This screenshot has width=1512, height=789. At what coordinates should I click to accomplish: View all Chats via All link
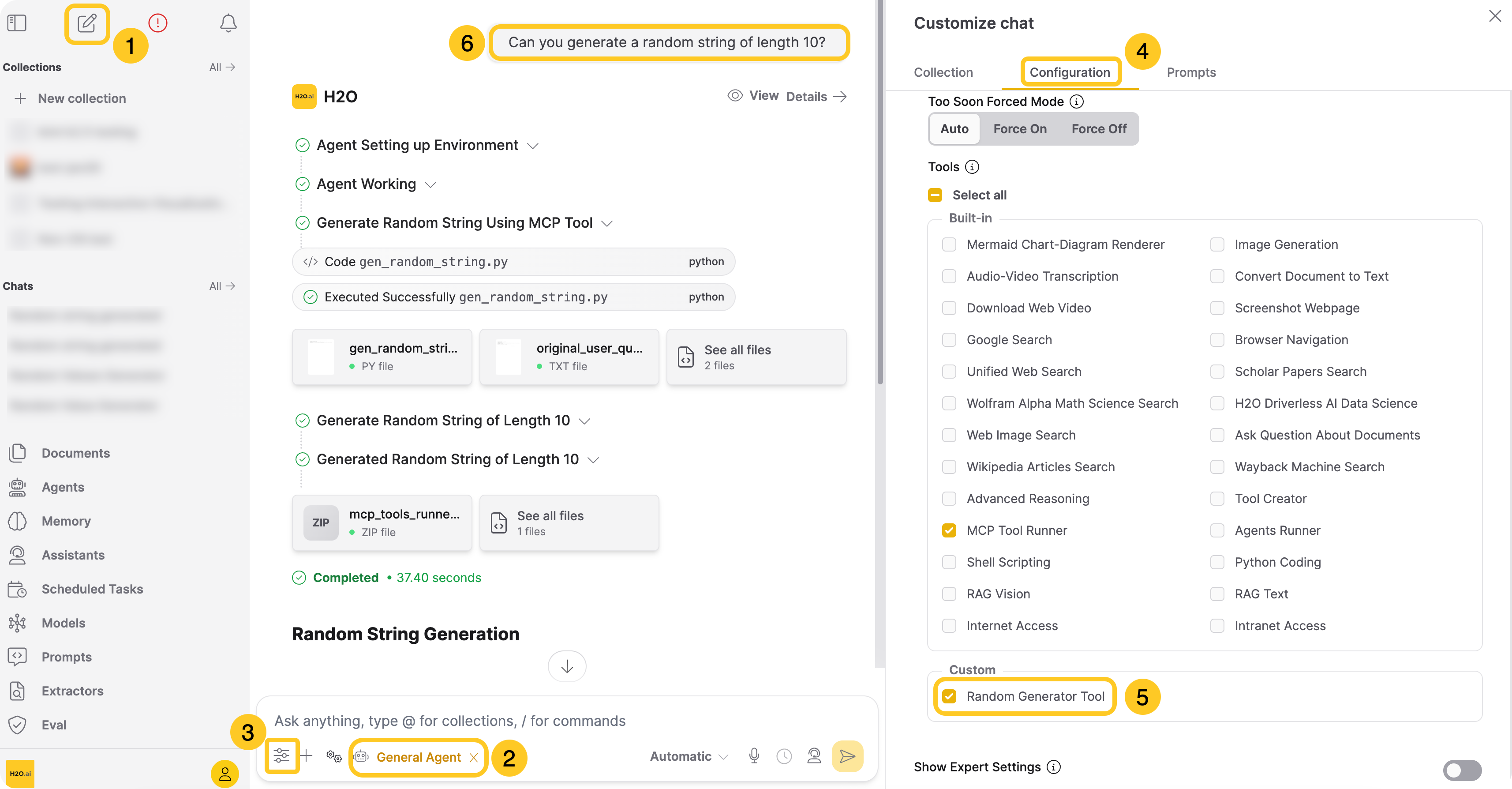[222, 286]
